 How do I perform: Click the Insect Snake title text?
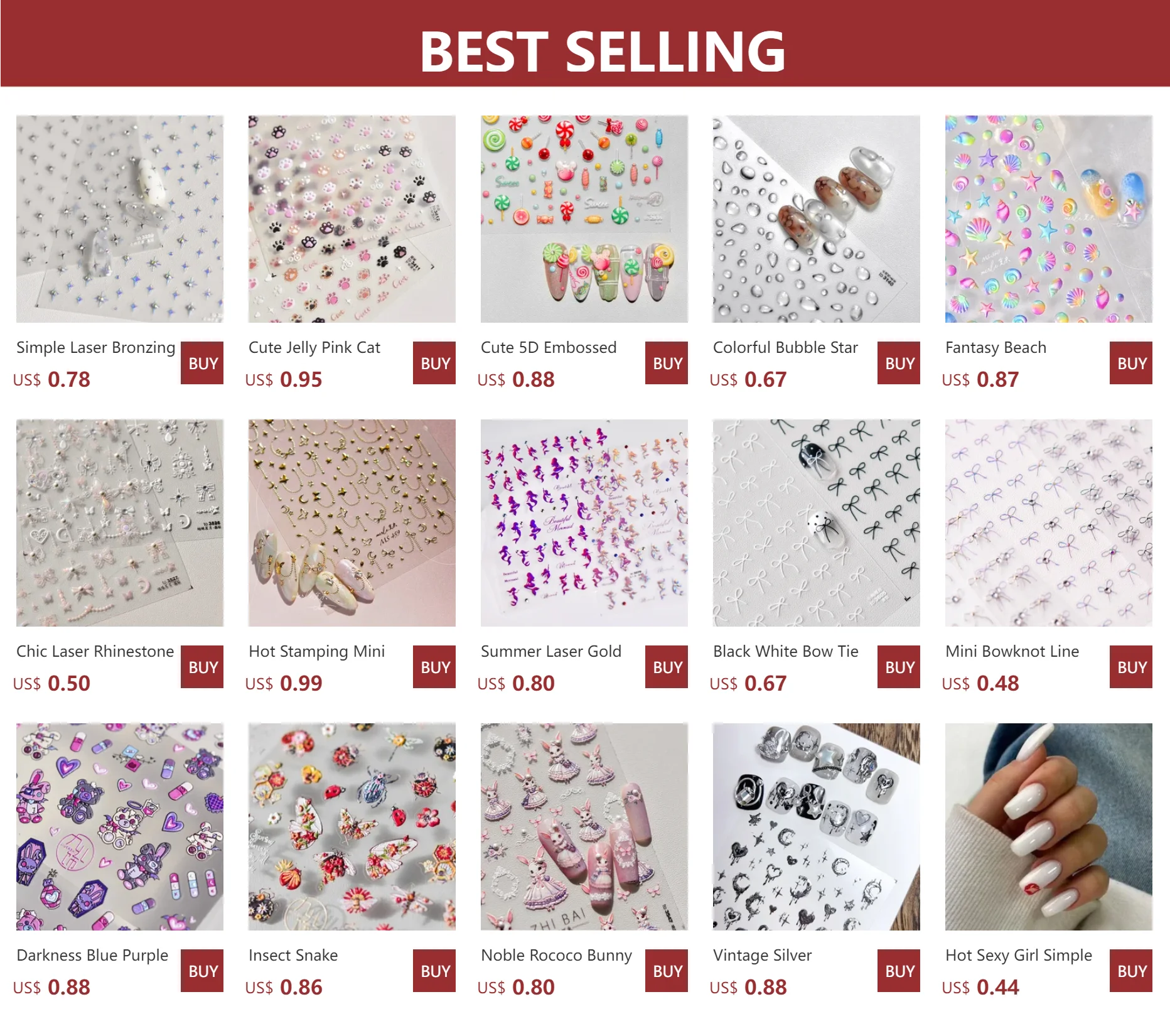click(x=293, y=955)
